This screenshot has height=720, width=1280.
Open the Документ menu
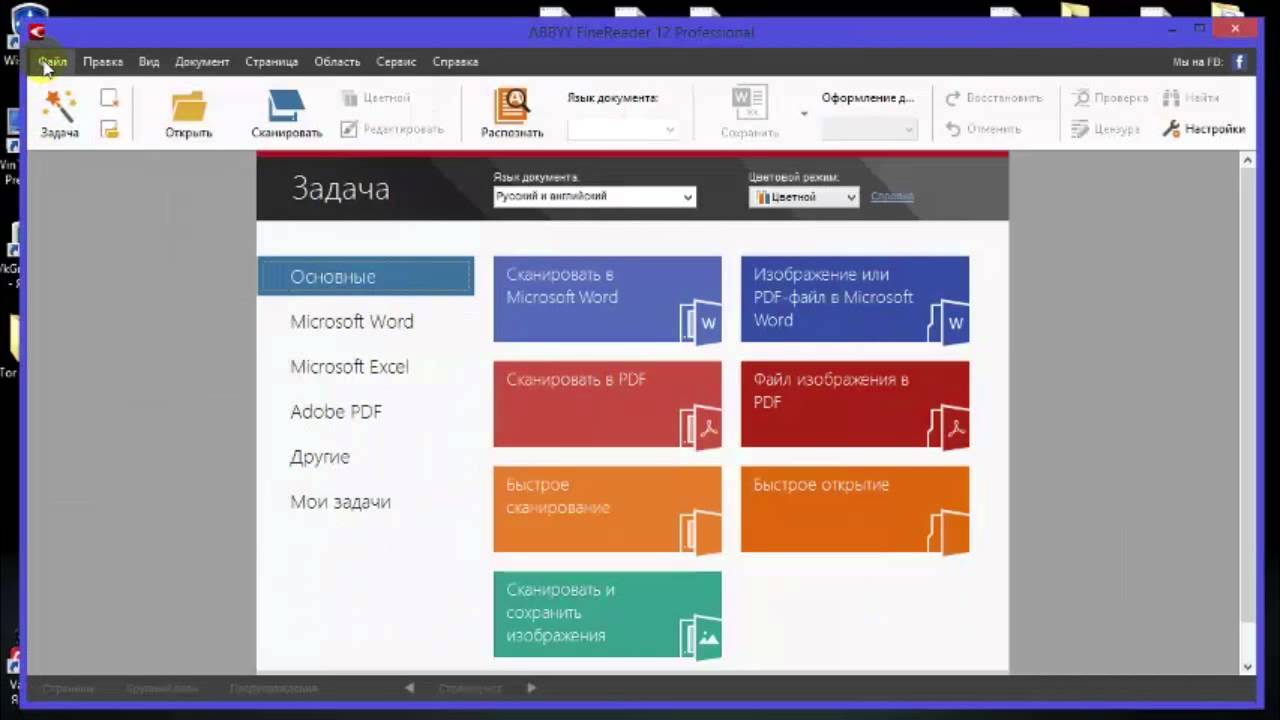tap(202, 62)
